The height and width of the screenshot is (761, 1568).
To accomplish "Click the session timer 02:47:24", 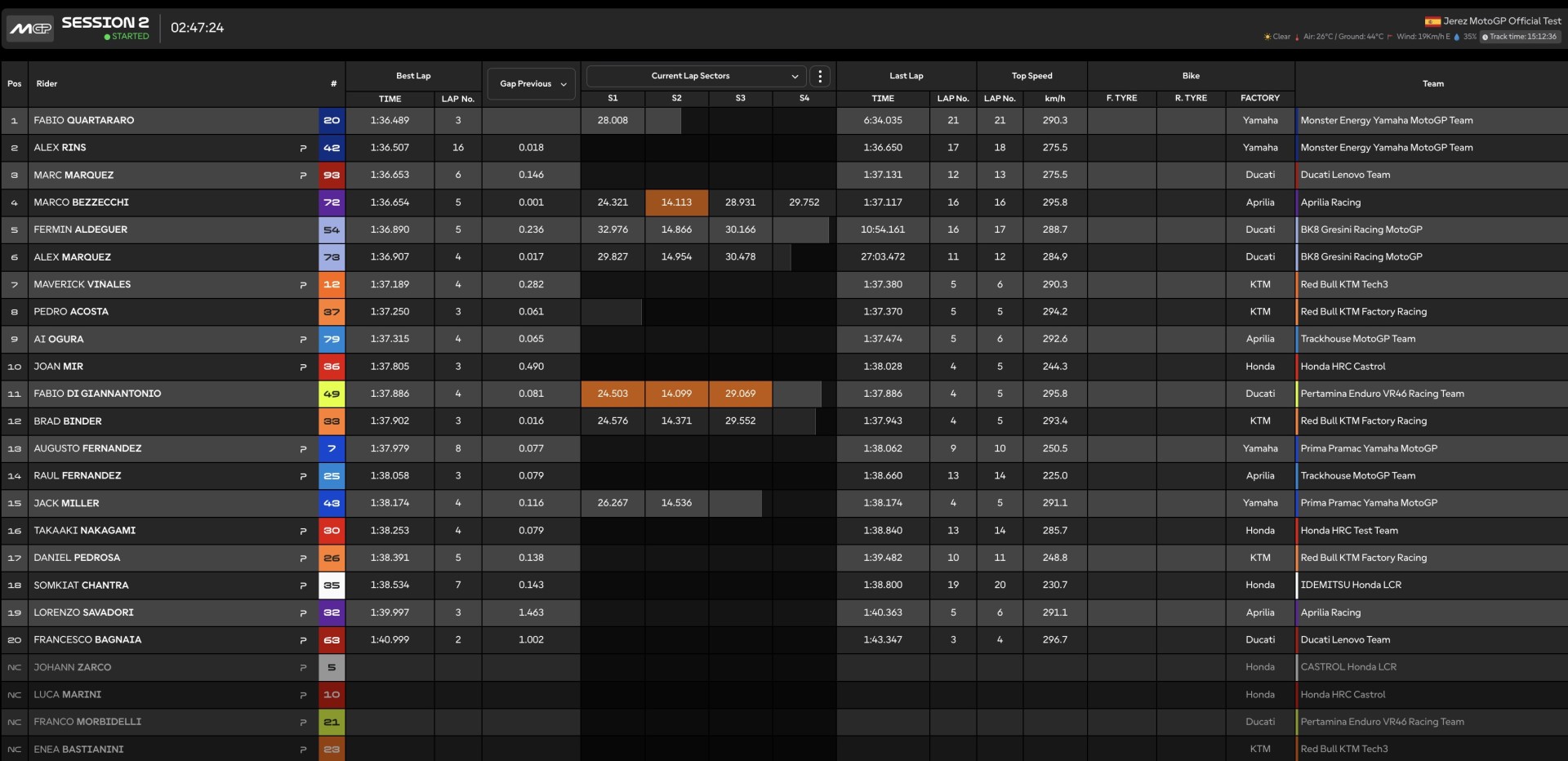I will (x=197, y=28).
